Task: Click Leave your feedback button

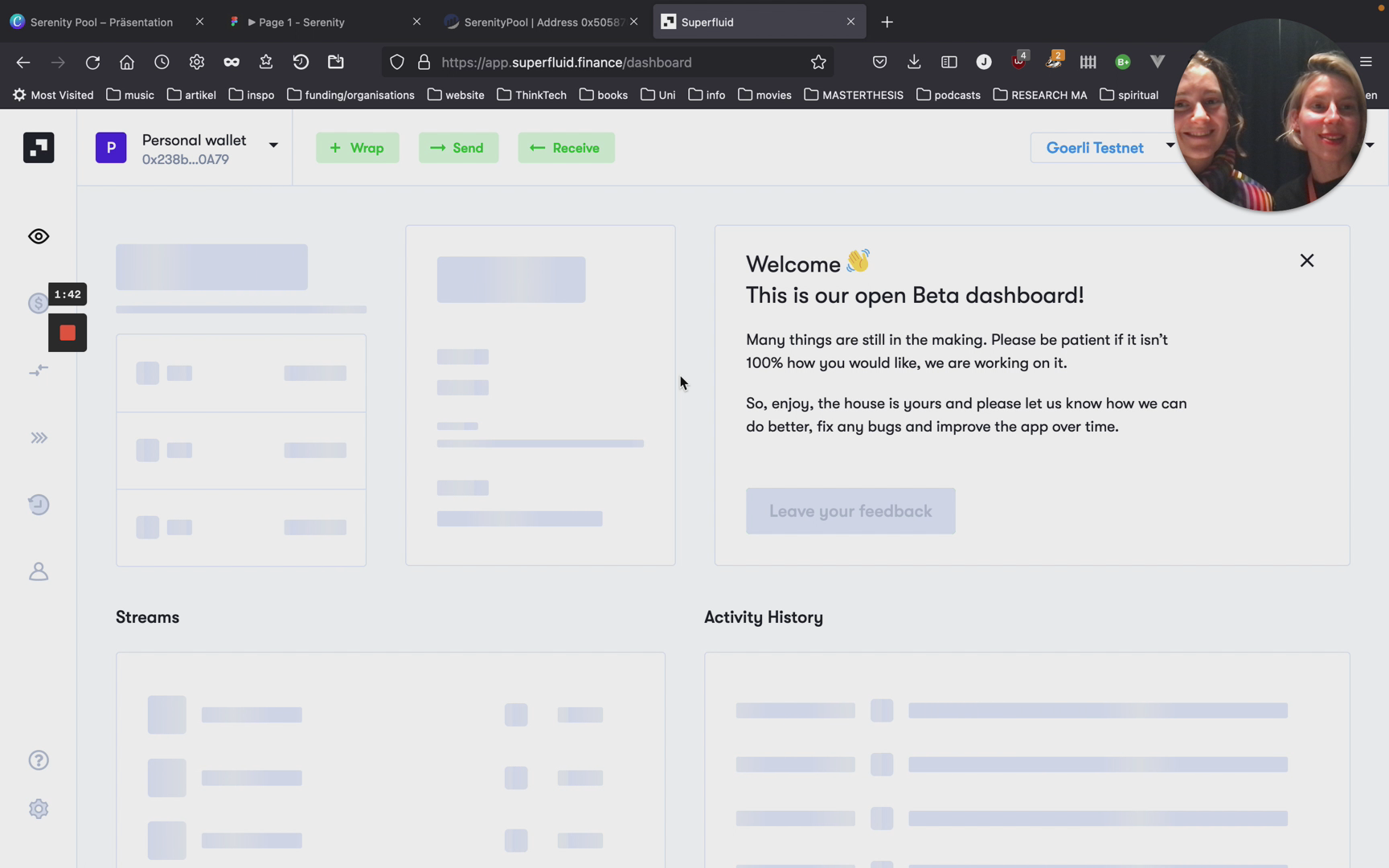Action: [x=850, y=511]
